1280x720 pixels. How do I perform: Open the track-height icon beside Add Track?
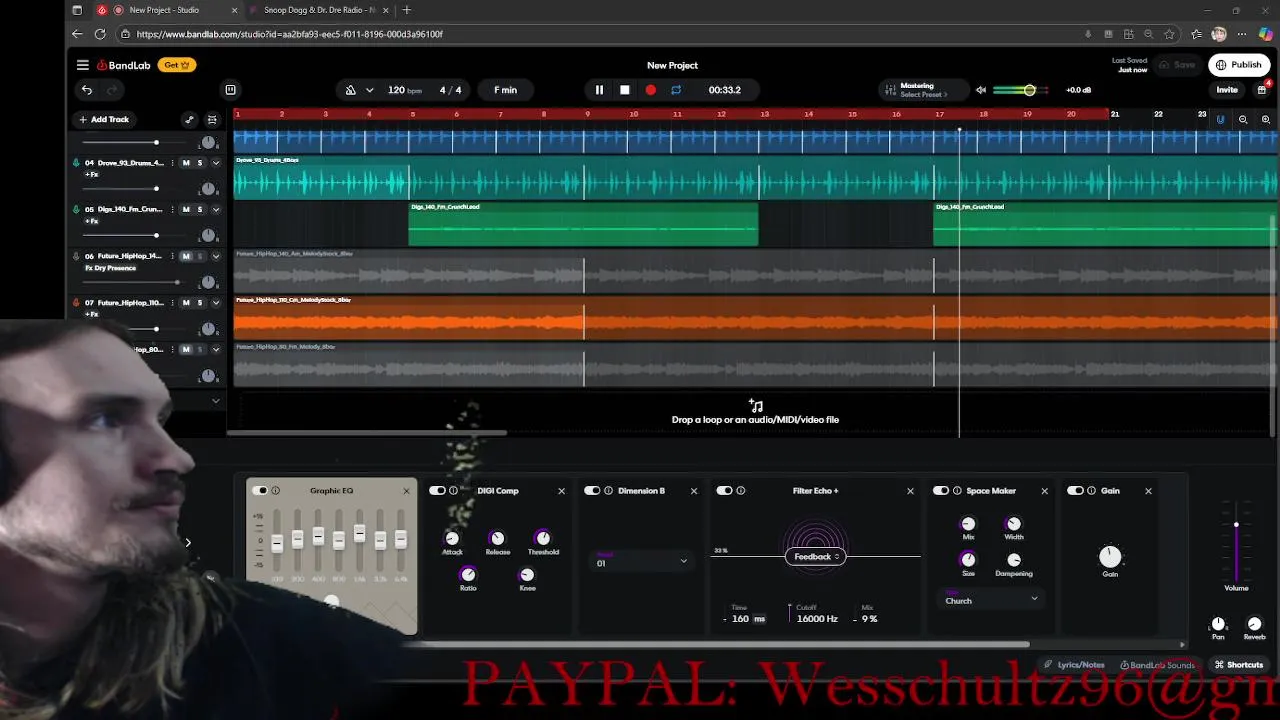click(x=211, y=119)
